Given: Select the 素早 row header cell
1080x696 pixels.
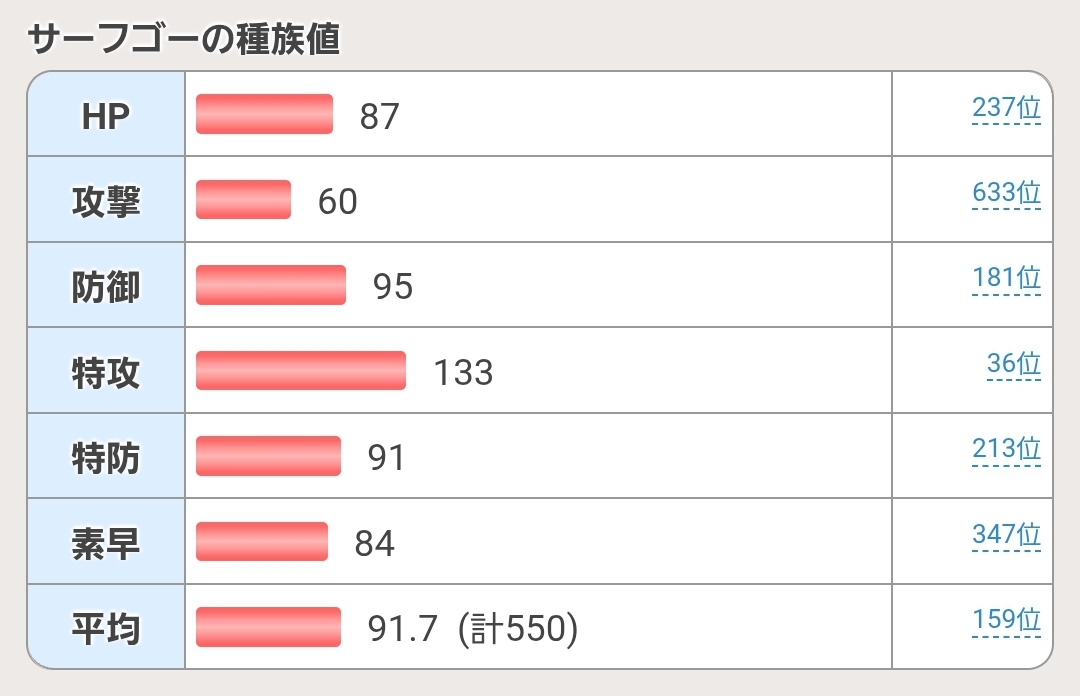Looking at the screenshot, I should [x=106, y=544].
